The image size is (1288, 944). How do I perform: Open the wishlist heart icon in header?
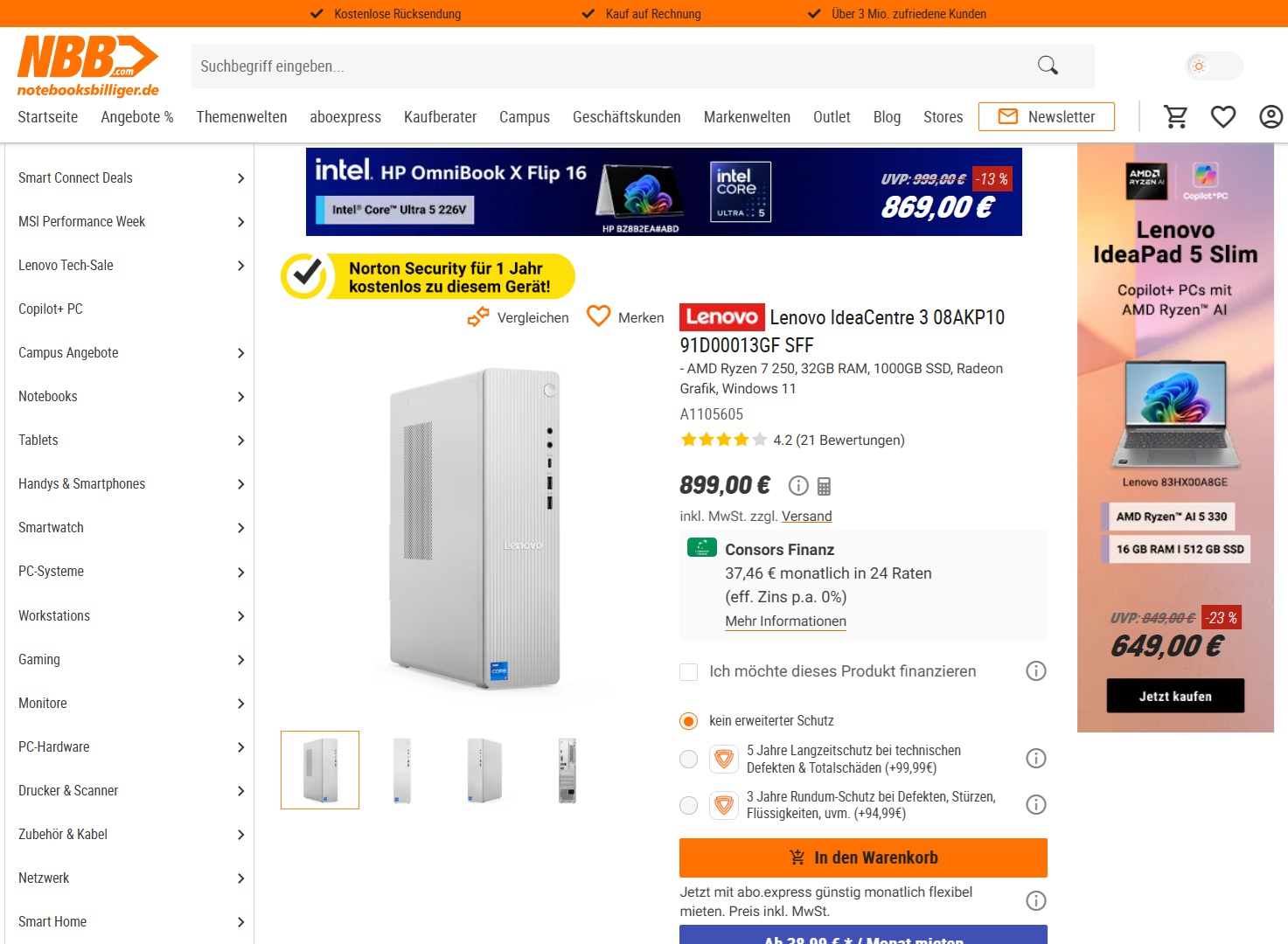point(1223,116)
